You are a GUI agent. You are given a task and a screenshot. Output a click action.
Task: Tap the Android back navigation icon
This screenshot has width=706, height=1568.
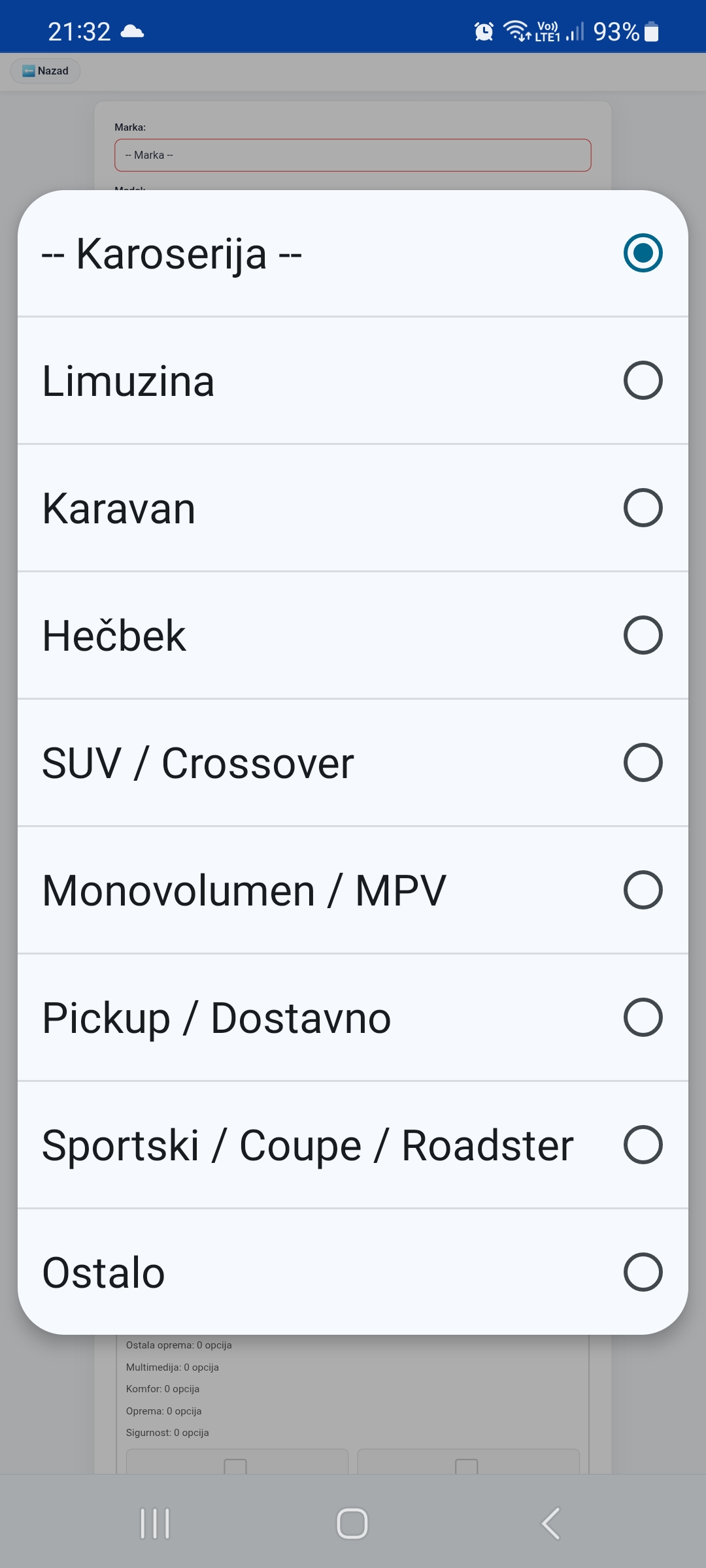[x=550, y=1524]
